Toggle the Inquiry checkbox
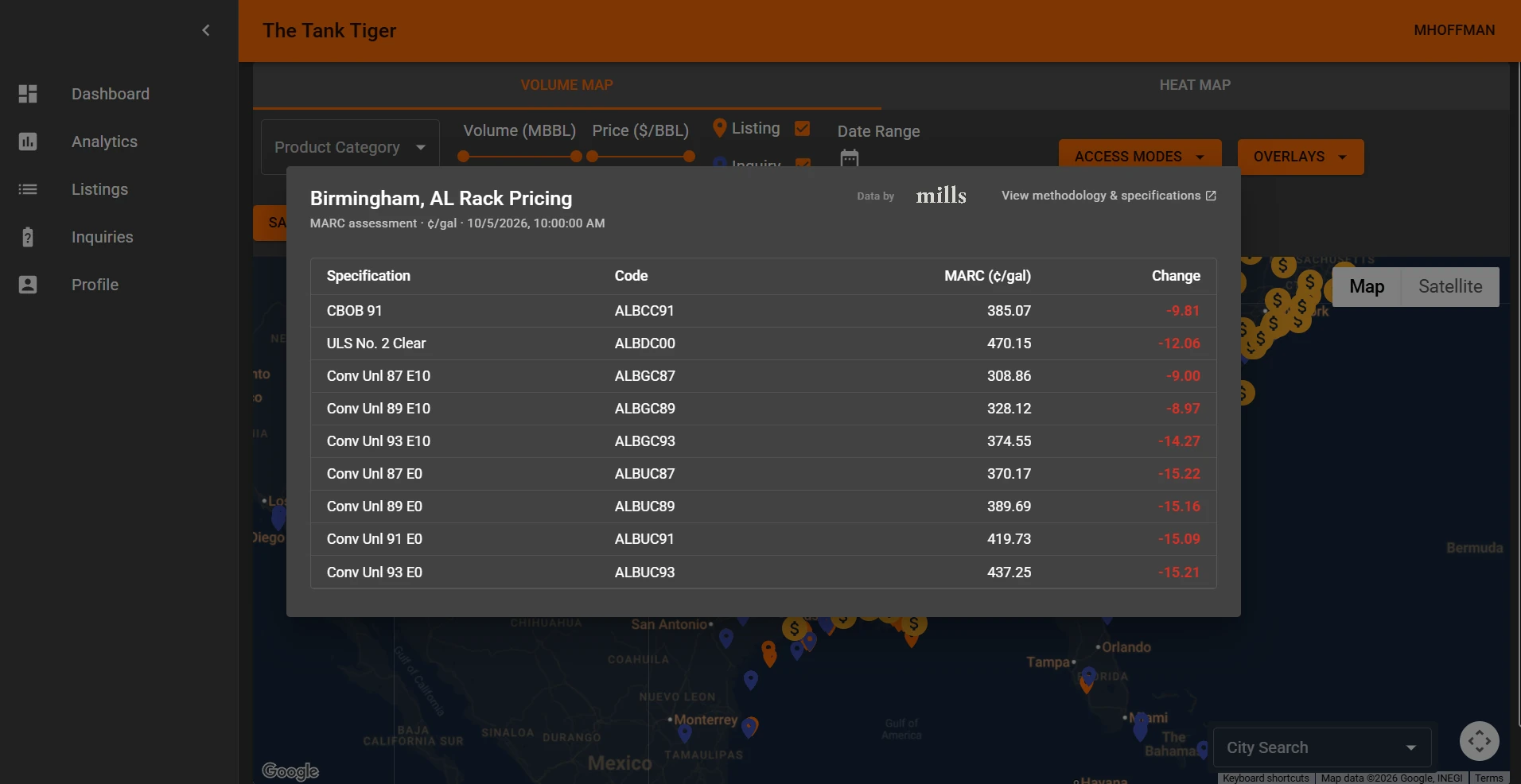Image resolution: width=1521 pixels, height=784 pixels. tap(803, 163)
